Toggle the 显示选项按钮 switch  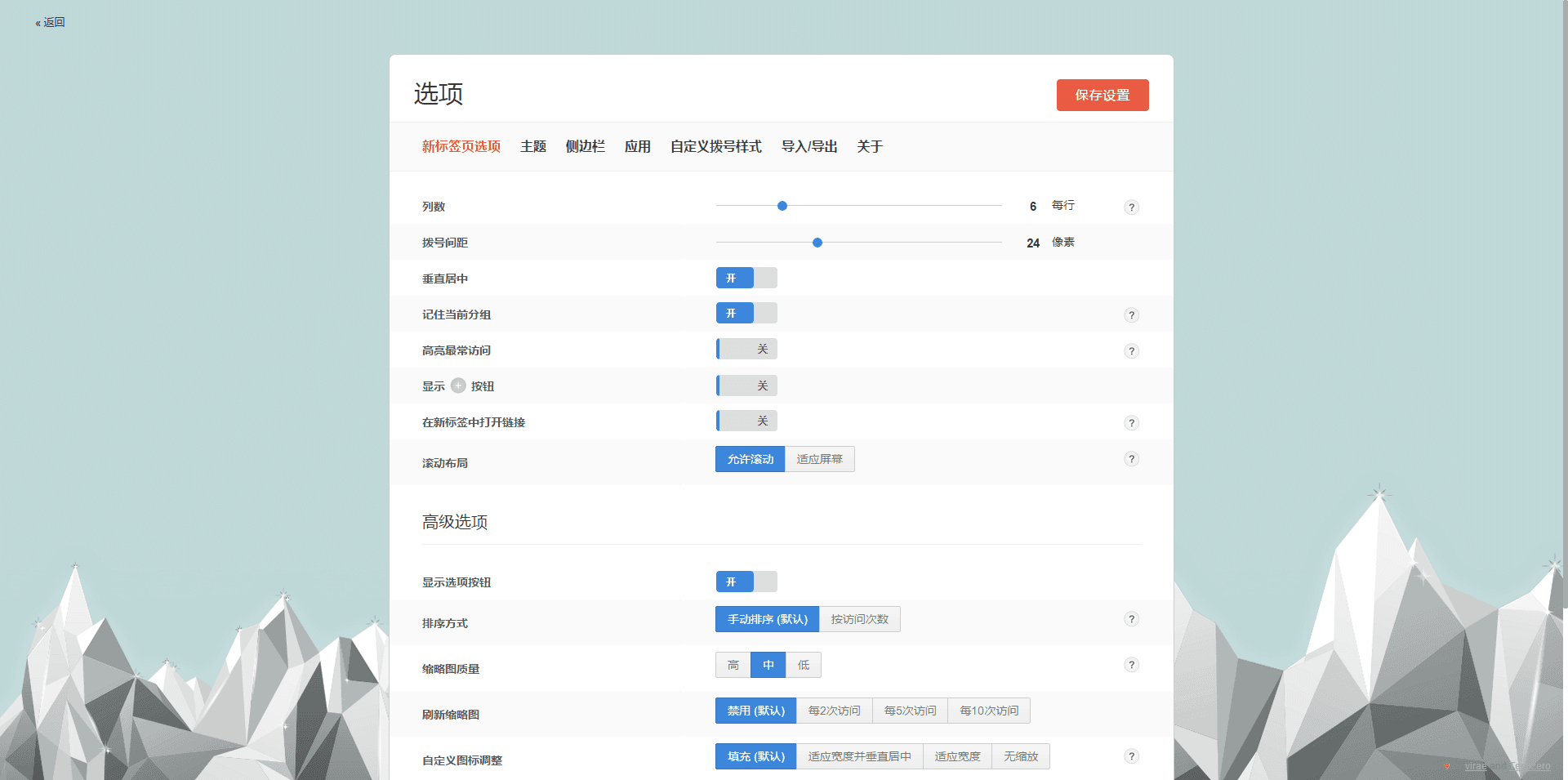tap(746, 582)
